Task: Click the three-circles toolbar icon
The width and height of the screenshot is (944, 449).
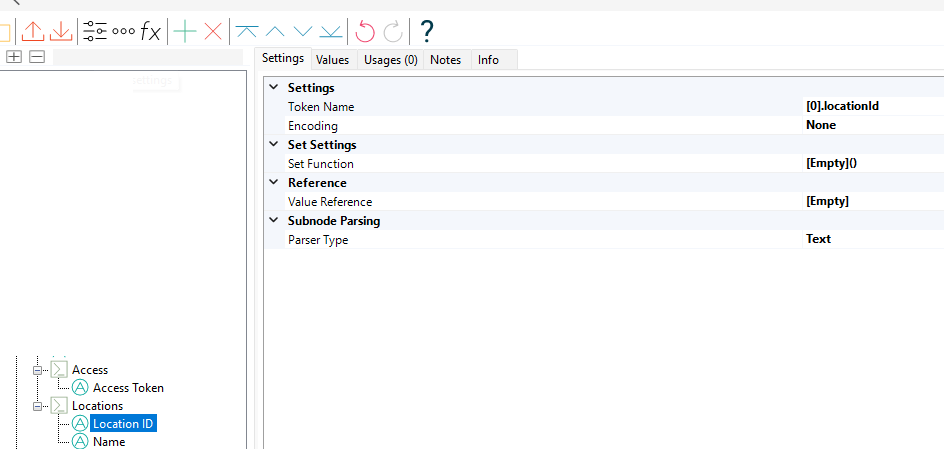Action: pos(123,31)
